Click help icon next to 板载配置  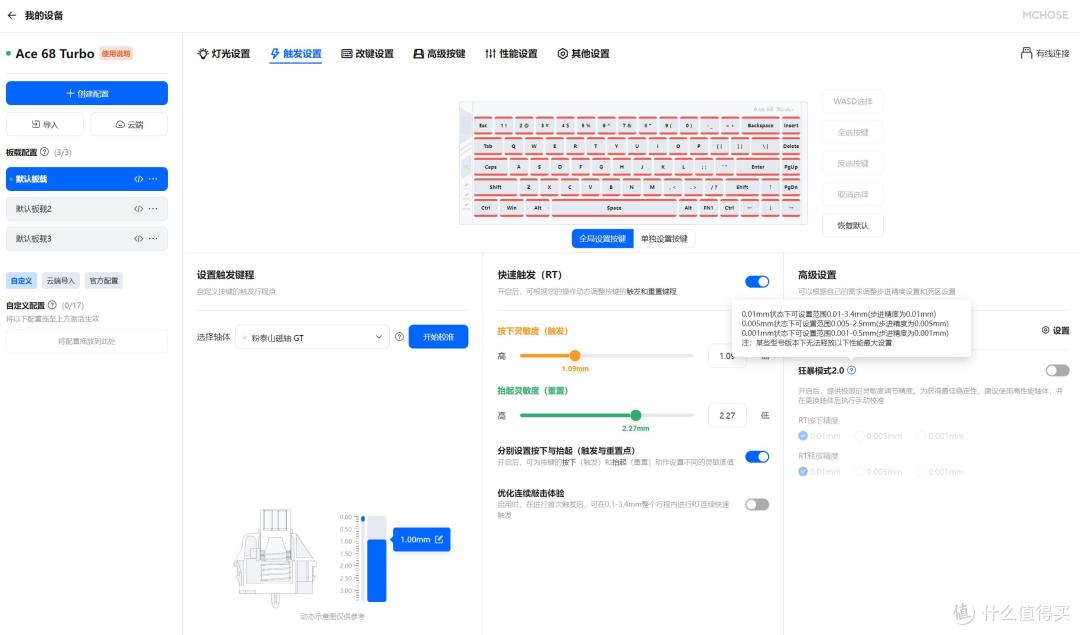click(45, 152)
